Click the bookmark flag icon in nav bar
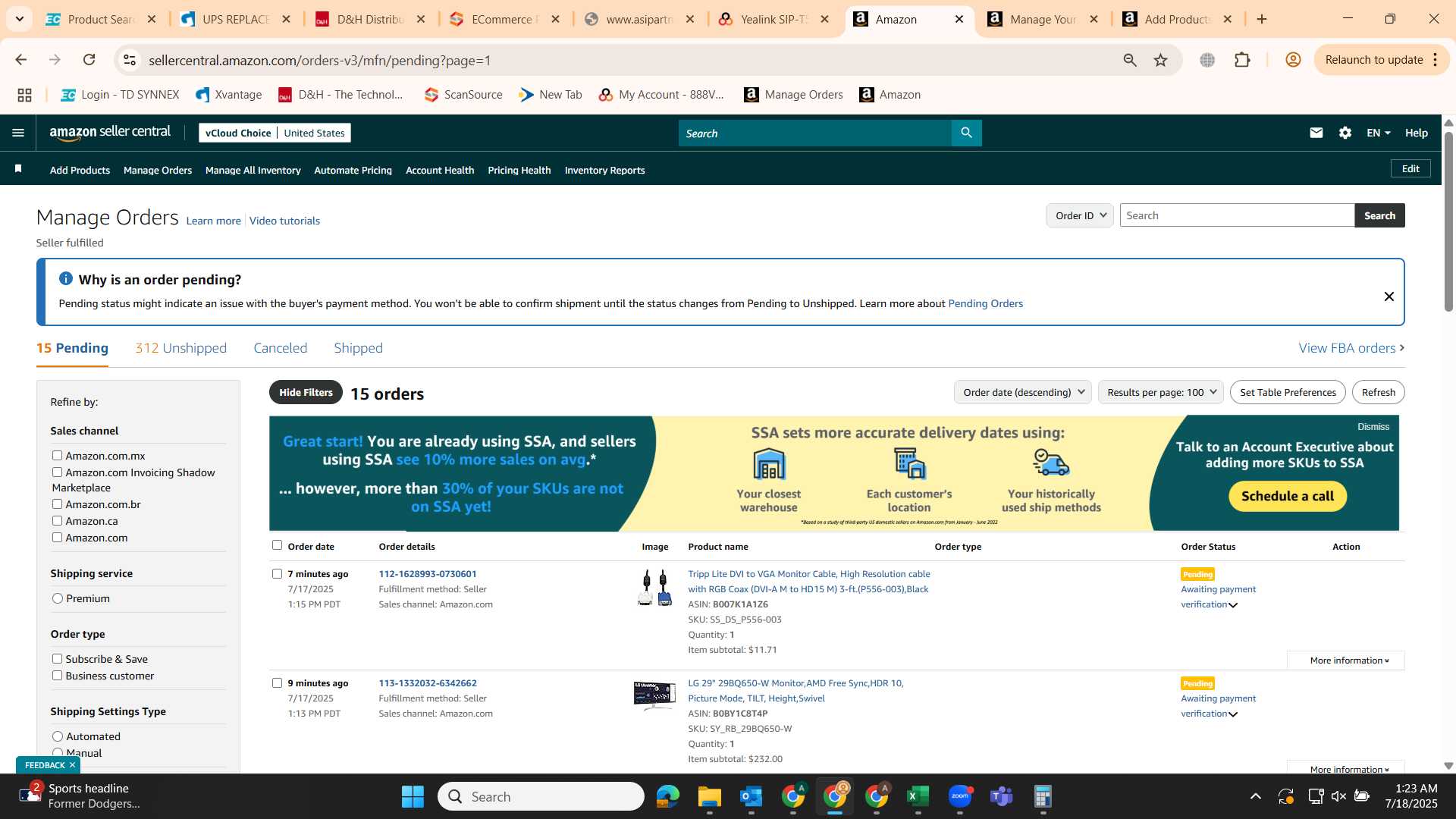This screenshot has height=819, width=1456. [x=18, y=169]
